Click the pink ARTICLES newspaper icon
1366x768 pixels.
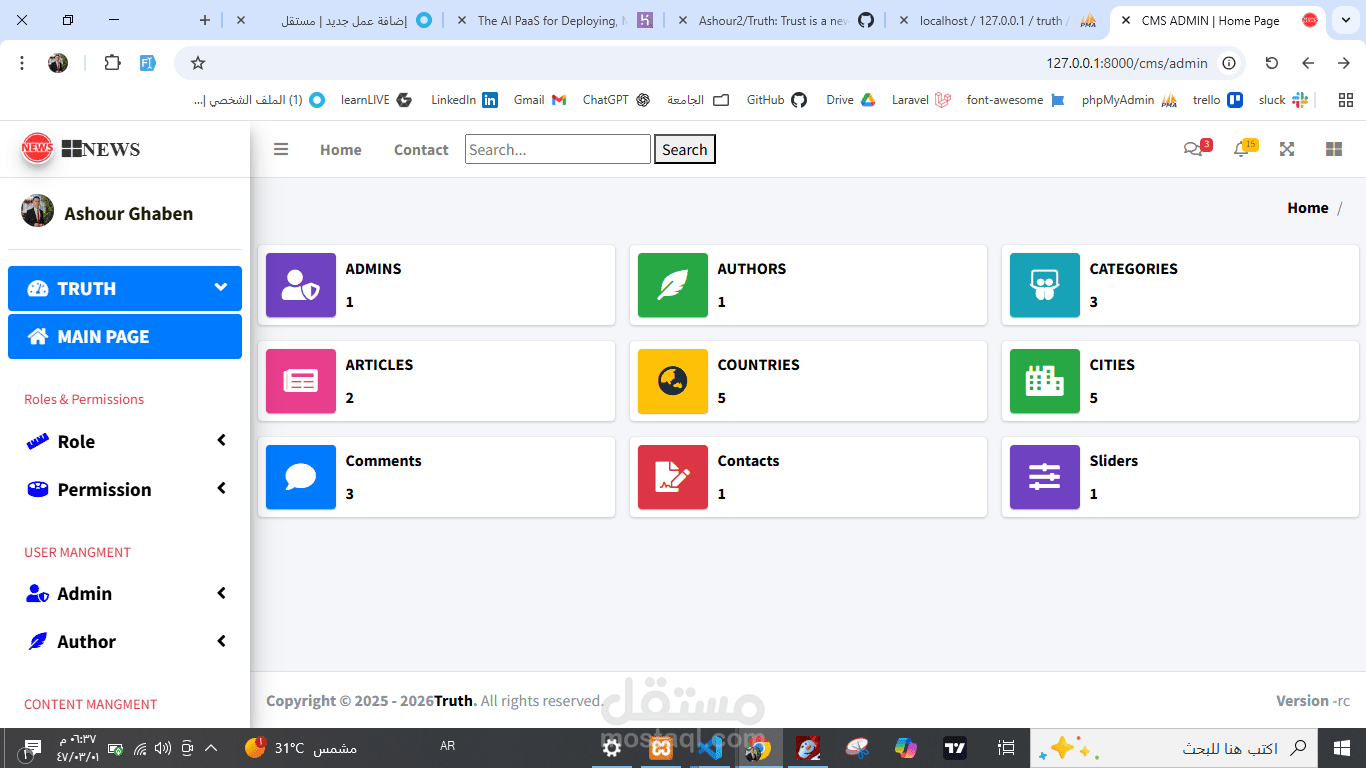301,381
